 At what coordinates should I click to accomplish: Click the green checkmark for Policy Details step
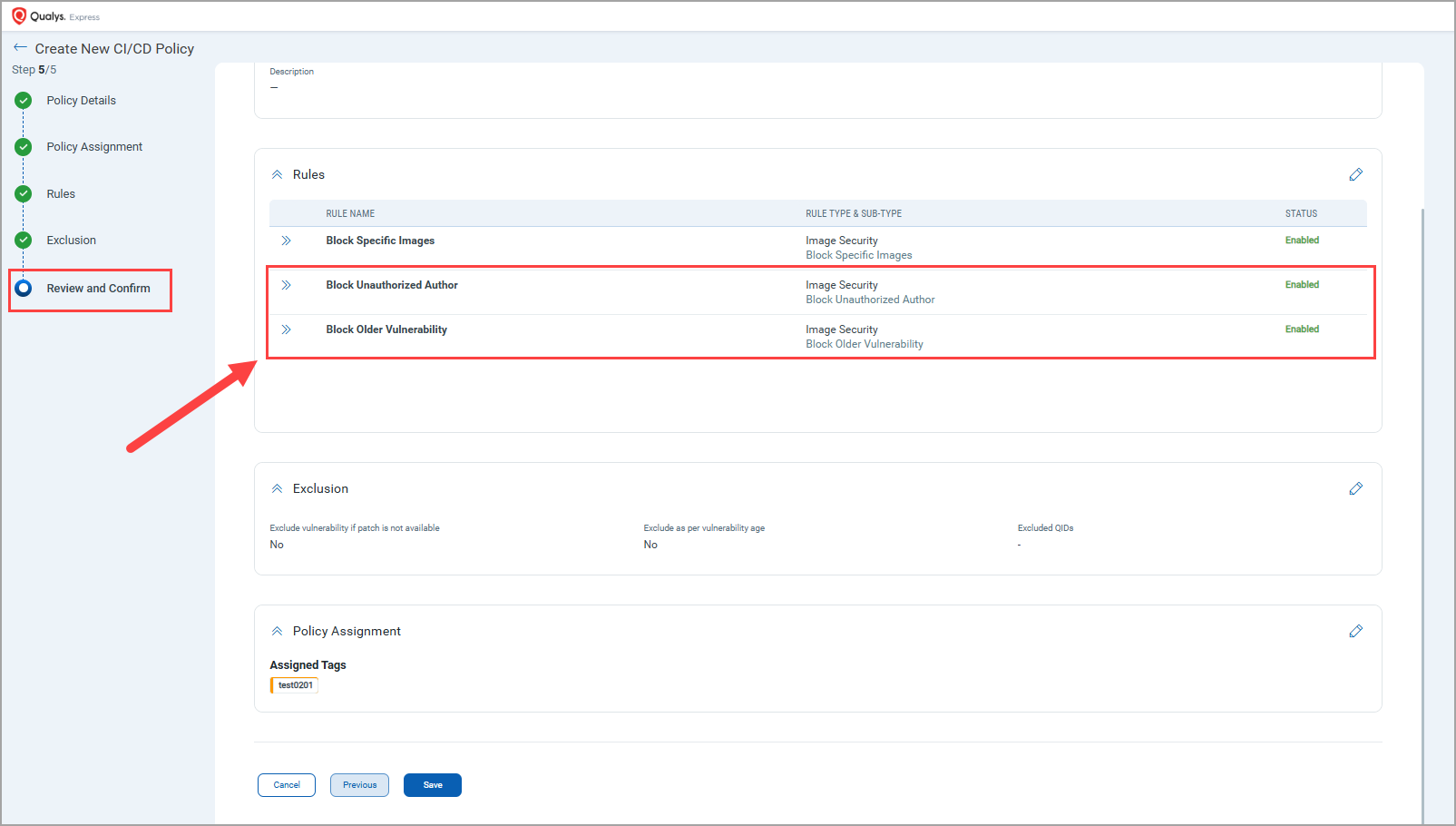pyautogui.click(x=24, y=101)
